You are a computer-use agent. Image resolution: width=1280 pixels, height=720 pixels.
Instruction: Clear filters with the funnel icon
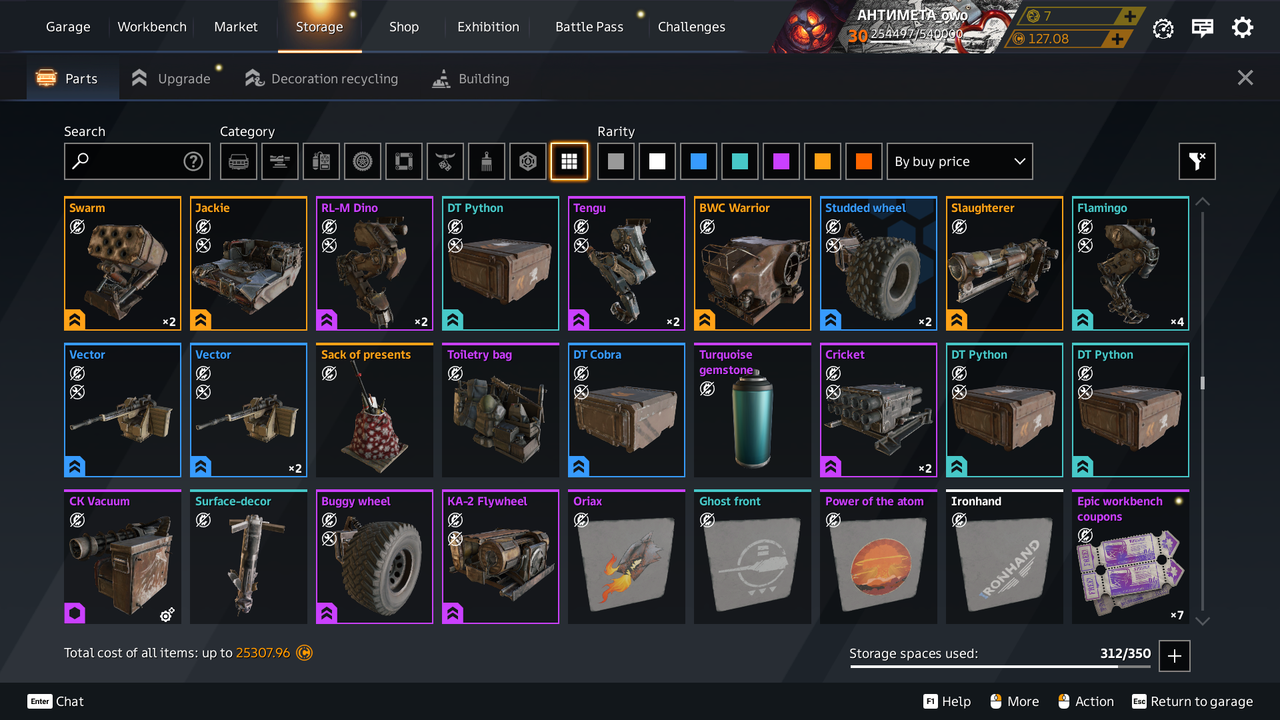coord(1197,161)
